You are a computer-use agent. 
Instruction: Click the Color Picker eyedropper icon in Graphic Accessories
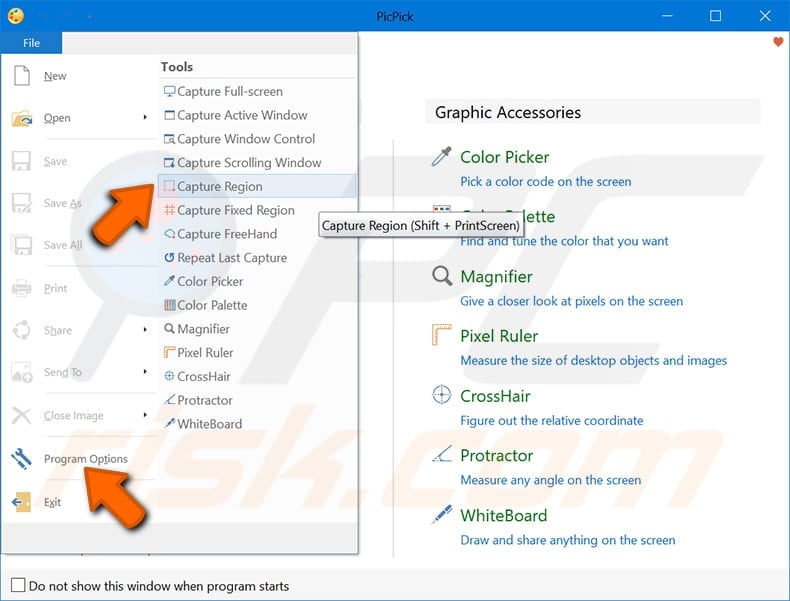coord(441,157)
